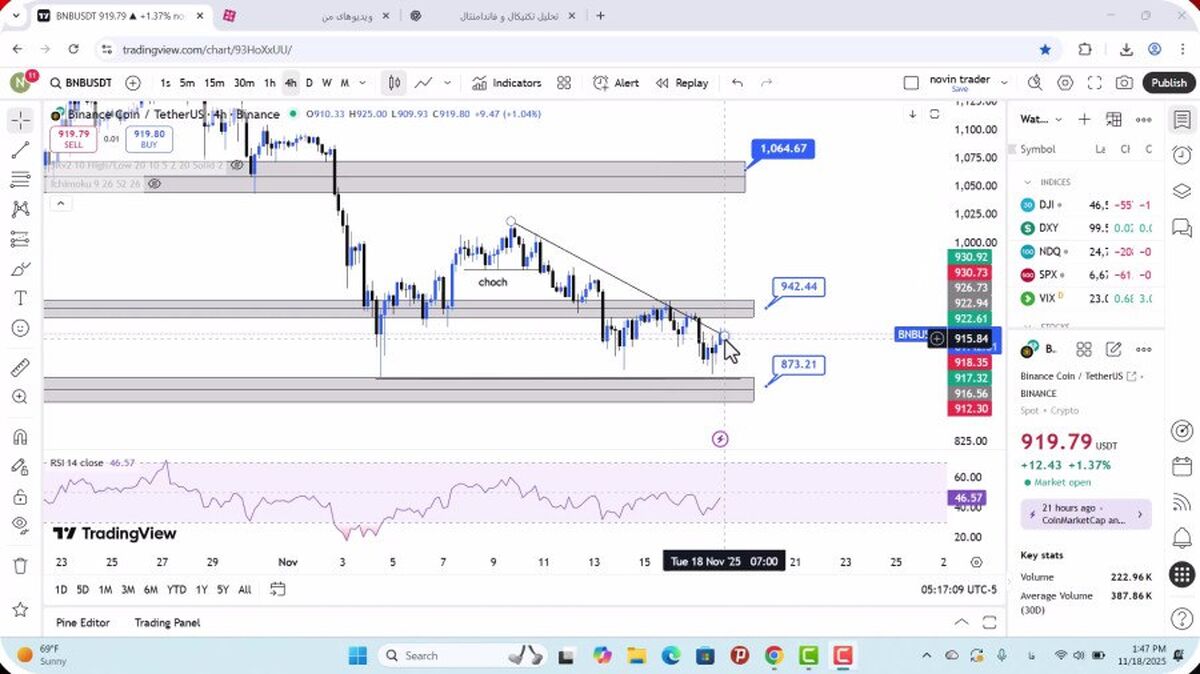
Task: Add a symbol to the watchlist
Action: 1084,119
